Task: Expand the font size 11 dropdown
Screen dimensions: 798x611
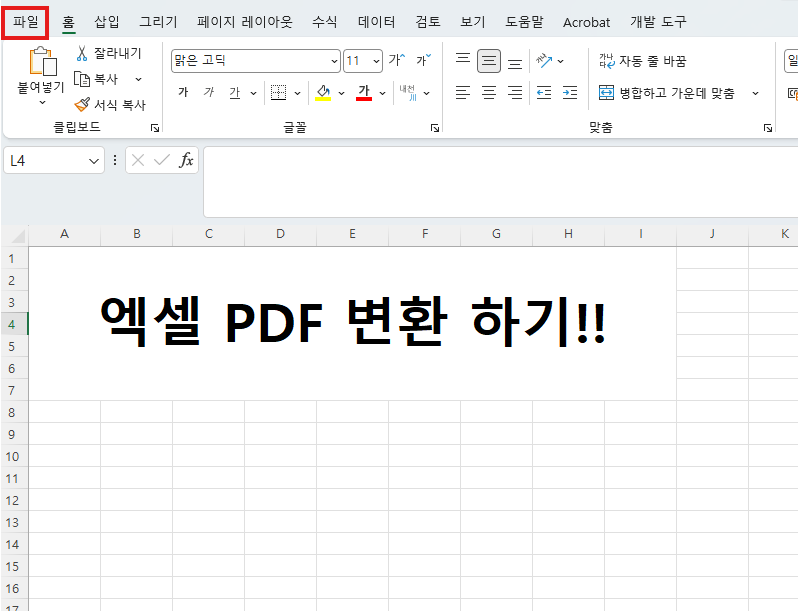Action: 376,61
